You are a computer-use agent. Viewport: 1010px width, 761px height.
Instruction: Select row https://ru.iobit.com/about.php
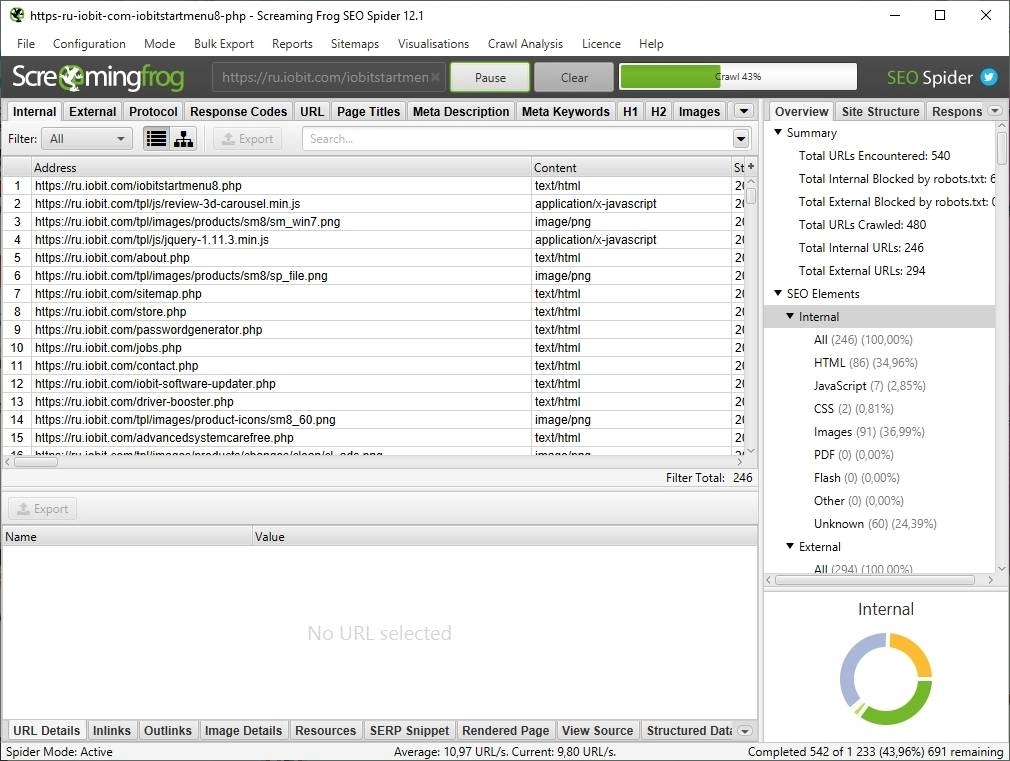coord(374,258)
